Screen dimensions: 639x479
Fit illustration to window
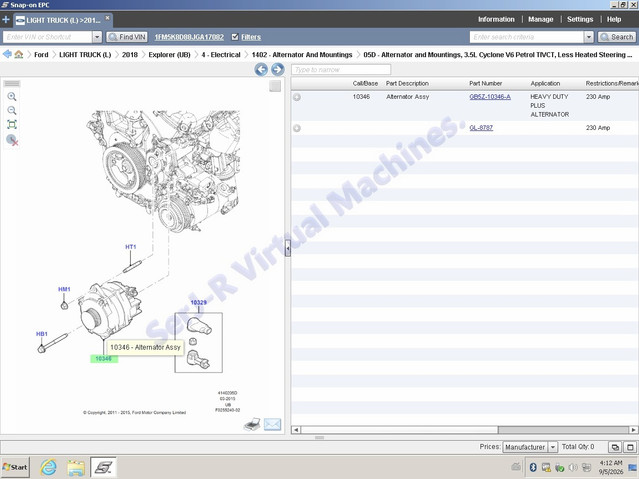[12, 125]
